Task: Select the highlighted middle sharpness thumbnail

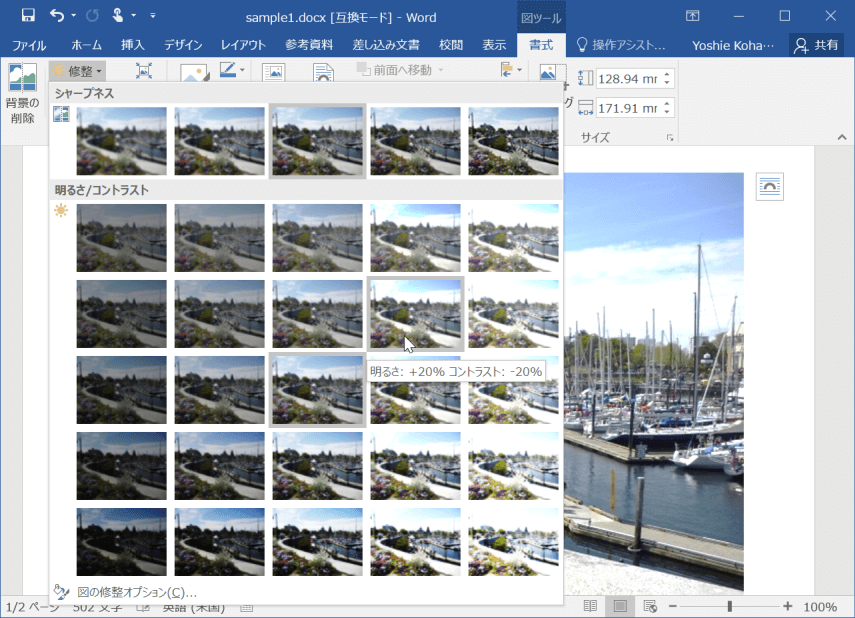Action: tap(317, 141)
